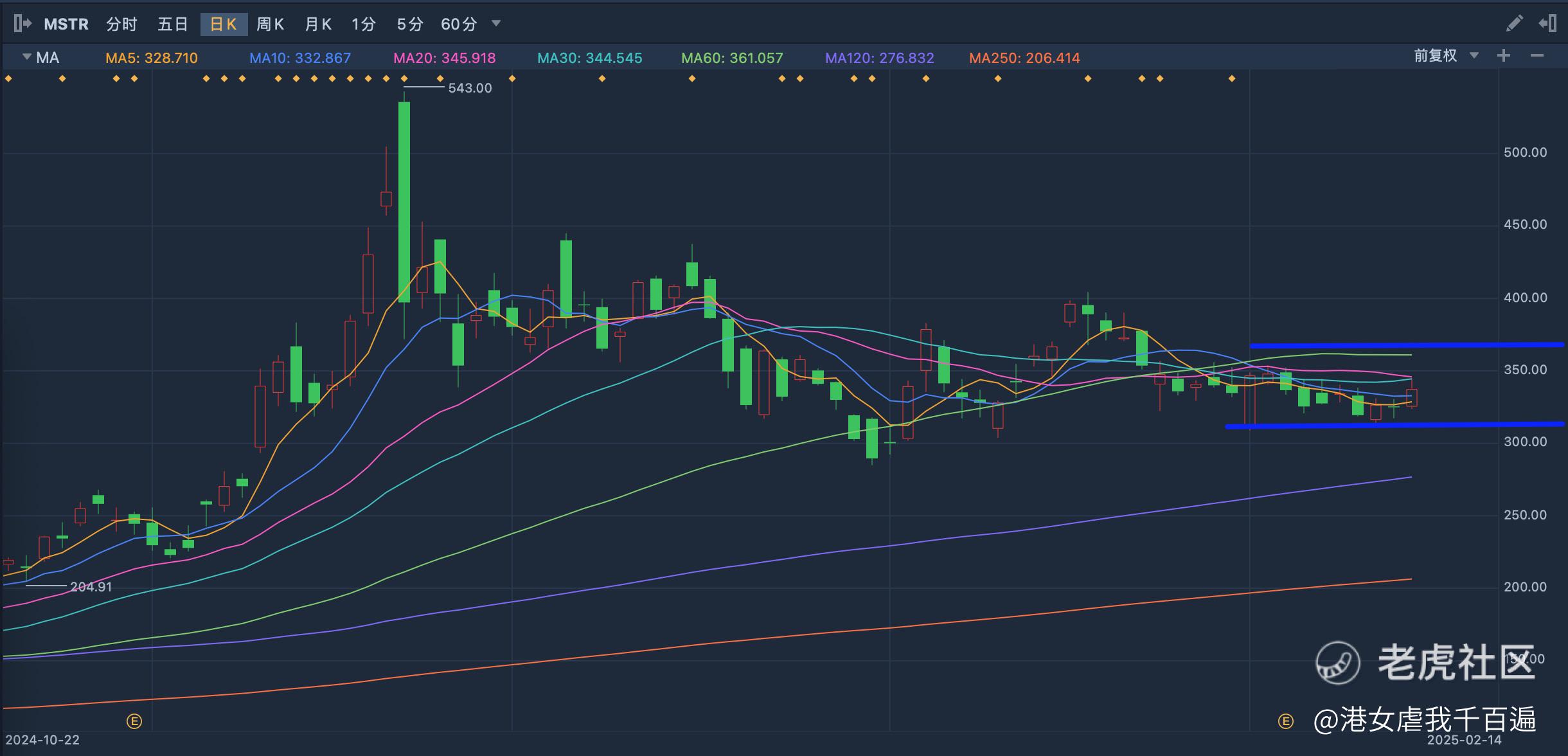Click the left panel collapse icon
The height and width of the screenshot is (756, 1568).
[22, 24]
